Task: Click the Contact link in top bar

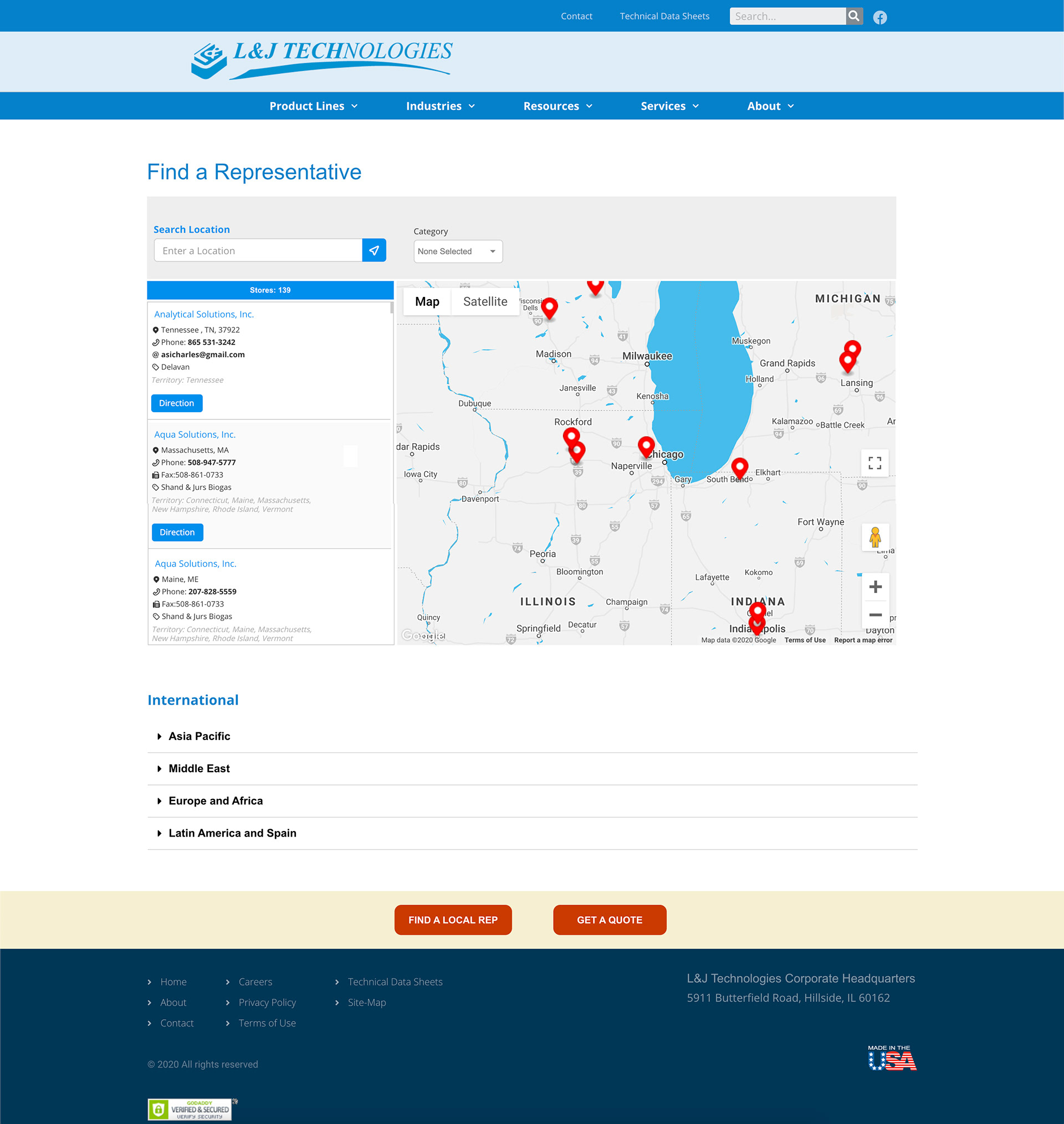Action: (576, 16)
